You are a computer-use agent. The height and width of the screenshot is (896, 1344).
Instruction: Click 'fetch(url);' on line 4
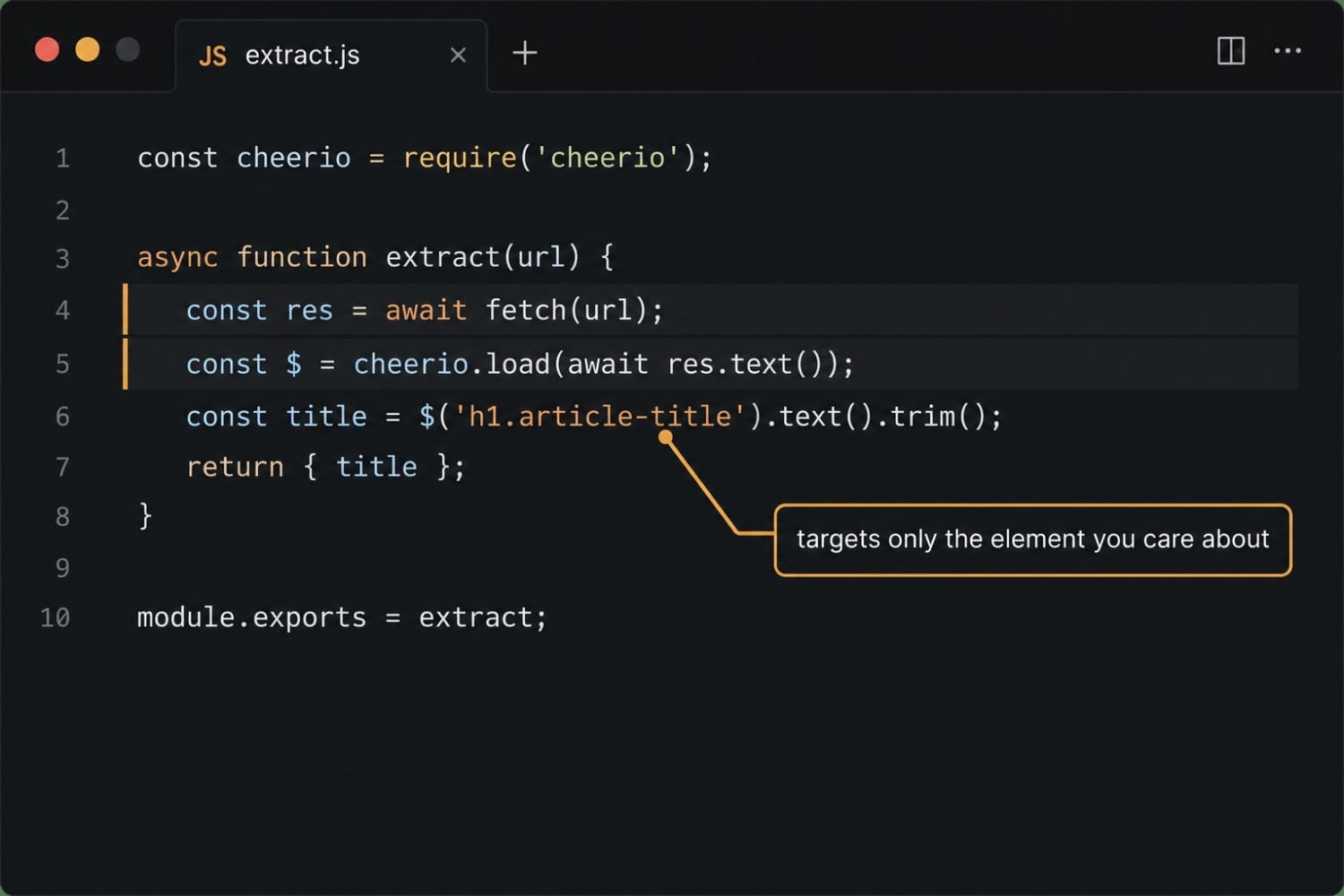pos(574,311)
